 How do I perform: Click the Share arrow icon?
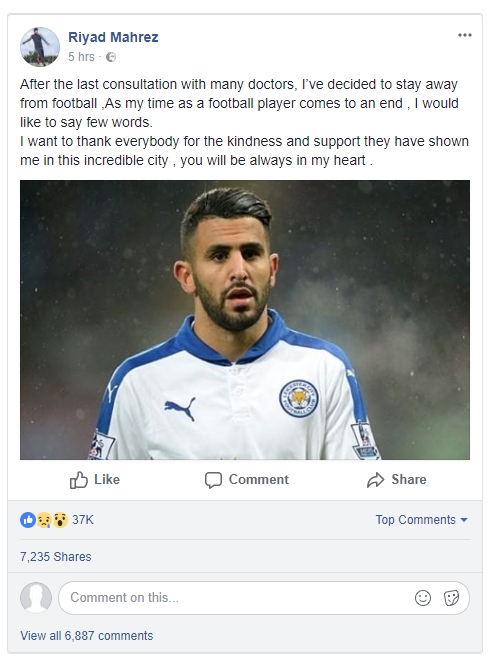point(375,480)
